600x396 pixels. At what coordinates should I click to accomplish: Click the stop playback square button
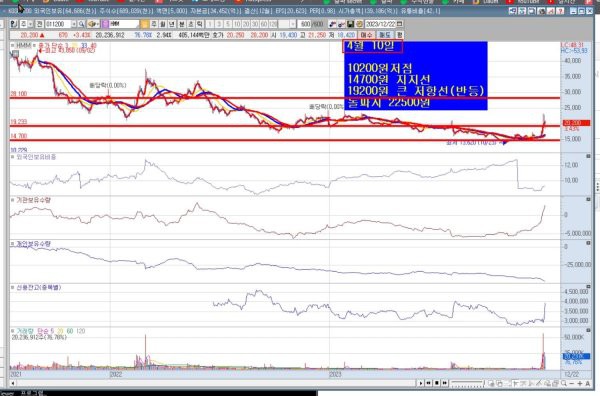(x=437, y=383)
